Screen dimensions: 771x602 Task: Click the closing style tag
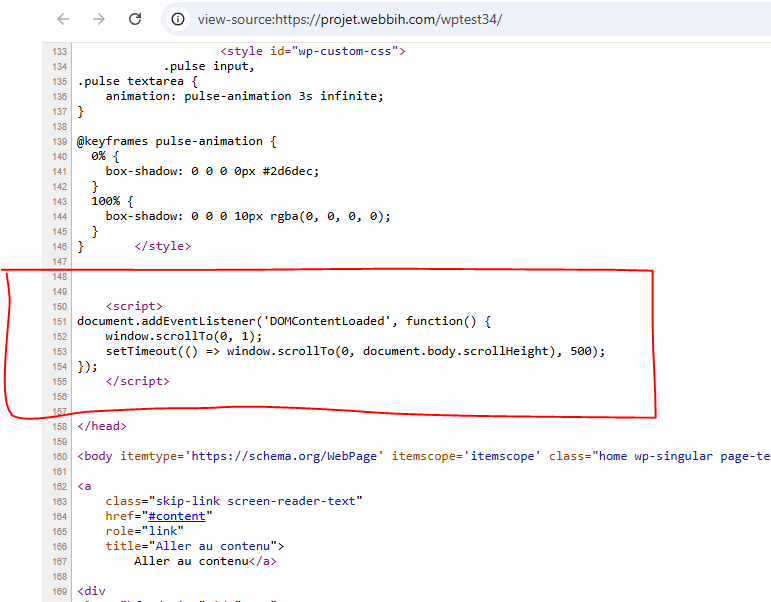tap(162, 246)
